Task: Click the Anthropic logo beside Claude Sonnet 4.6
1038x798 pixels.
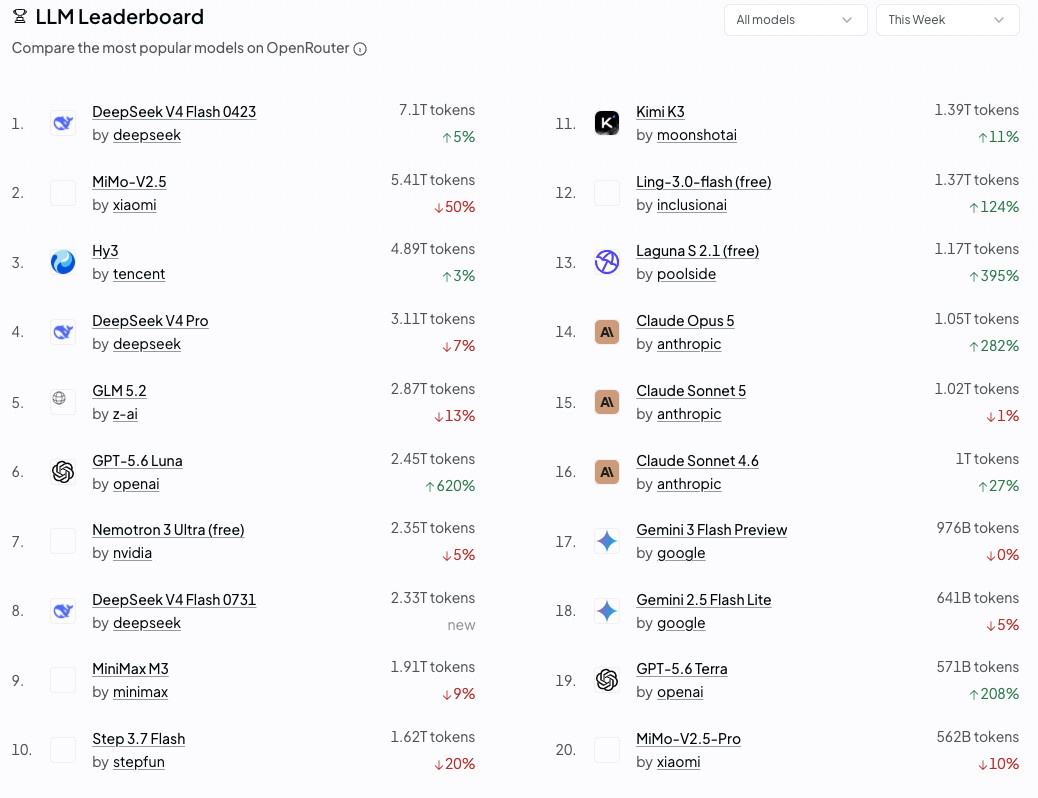Action: 607,472
